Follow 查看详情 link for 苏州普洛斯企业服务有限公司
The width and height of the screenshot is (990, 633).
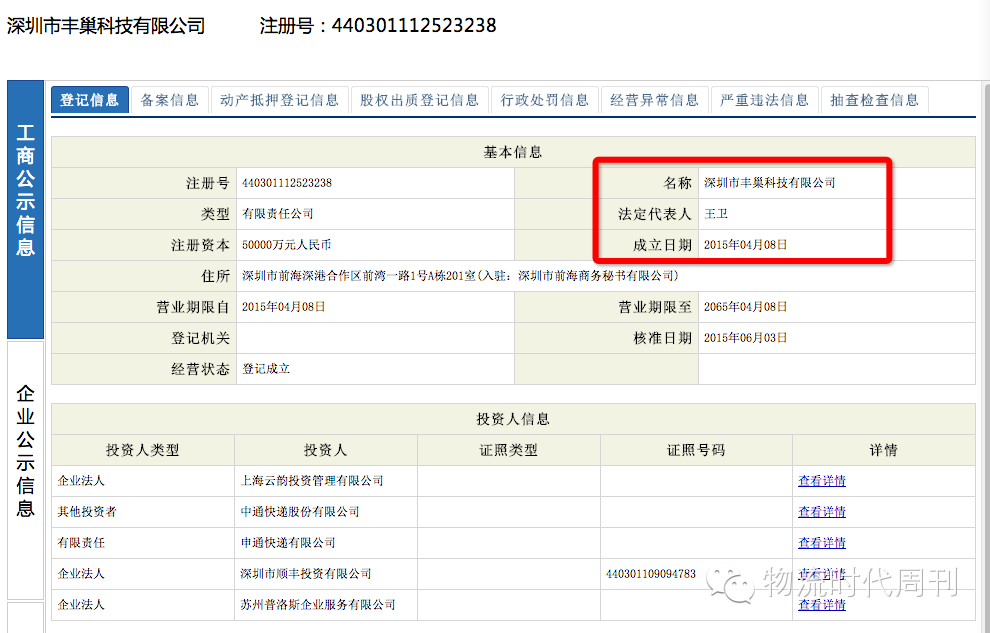(x=821, y=605)
